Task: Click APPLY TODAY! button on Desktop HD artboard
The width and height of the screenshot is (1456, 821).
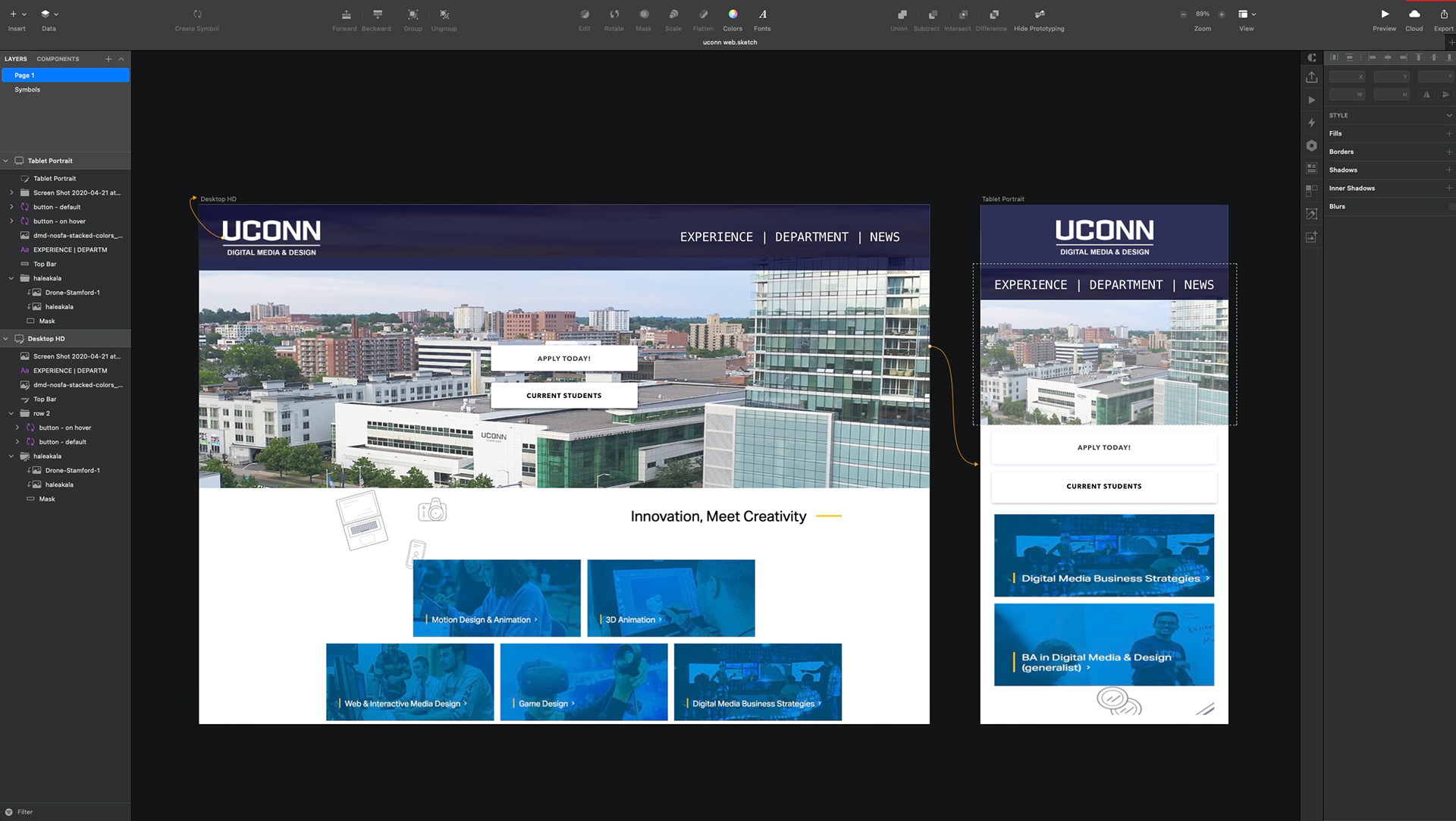Action: (x=564, y=359)
